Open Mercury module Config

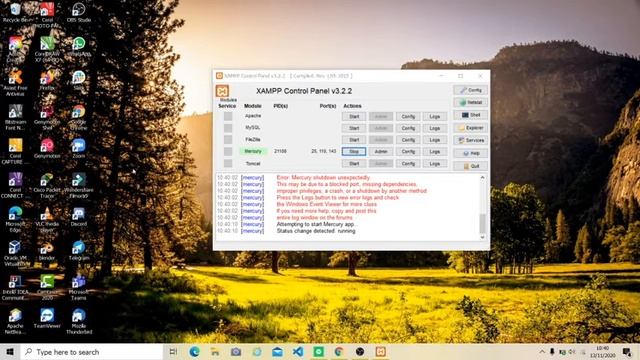[408, 151]
